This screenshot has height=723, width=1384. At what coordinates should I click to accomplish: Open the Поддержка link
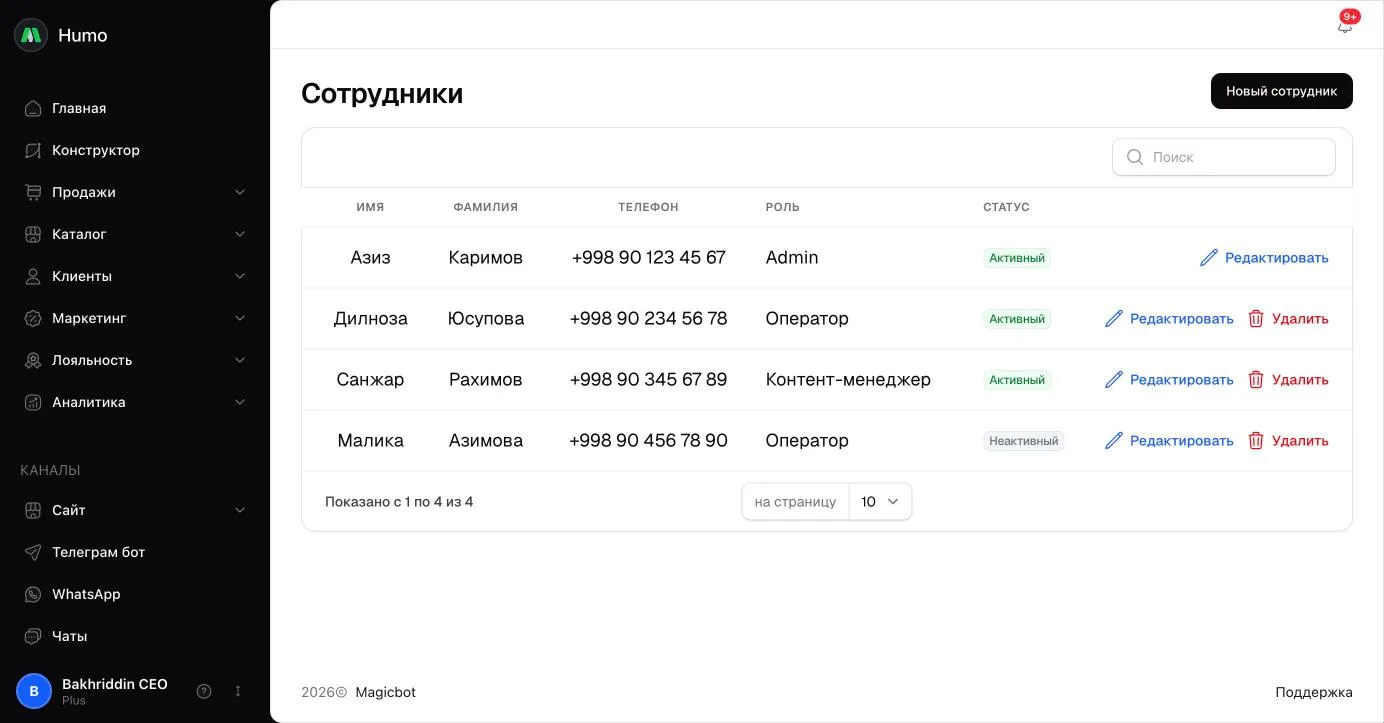point(1314,692)
